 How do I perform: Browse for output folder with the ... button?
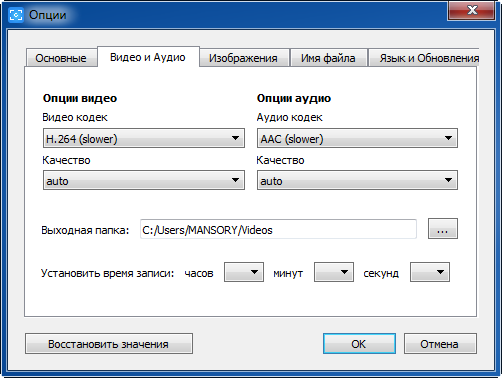(x=443, y=229)
